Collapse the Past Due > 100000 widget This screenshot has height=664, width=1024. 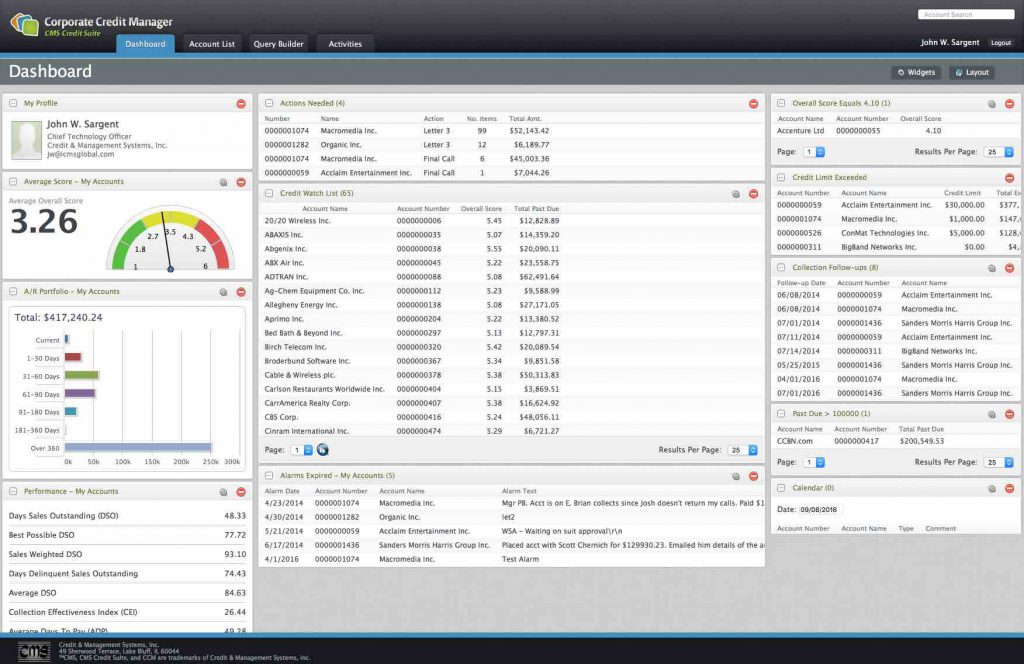click(781, 413)
